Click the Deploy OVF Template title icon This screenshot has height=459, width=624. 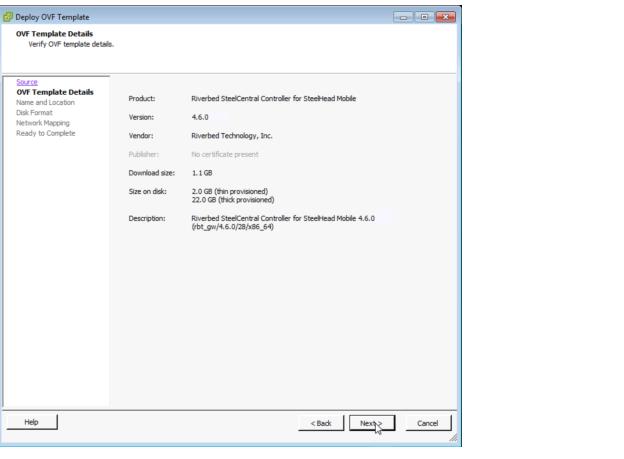(x=8, y=17)
